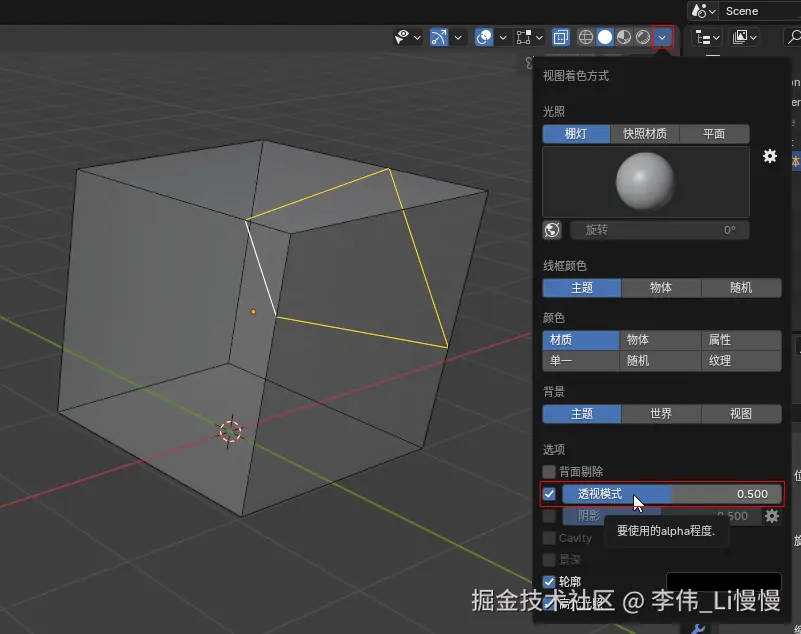Open shadow settings gear icon beside 阴影

[771, 516]
